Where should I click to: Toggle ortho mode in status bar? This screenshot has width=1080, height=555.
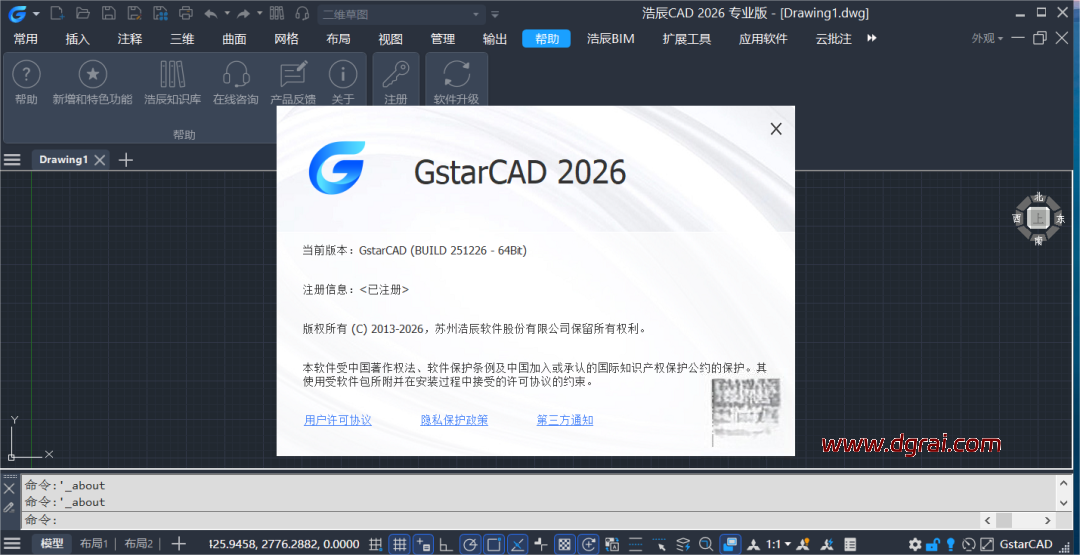(x=447, y=544)
